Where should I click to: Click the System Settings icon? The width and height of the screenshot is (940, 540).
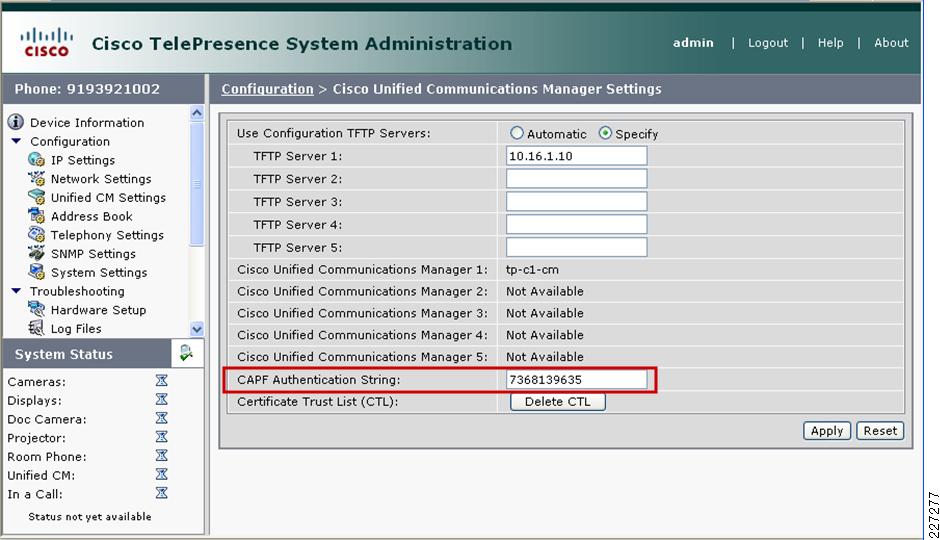(x=36, y=272)
